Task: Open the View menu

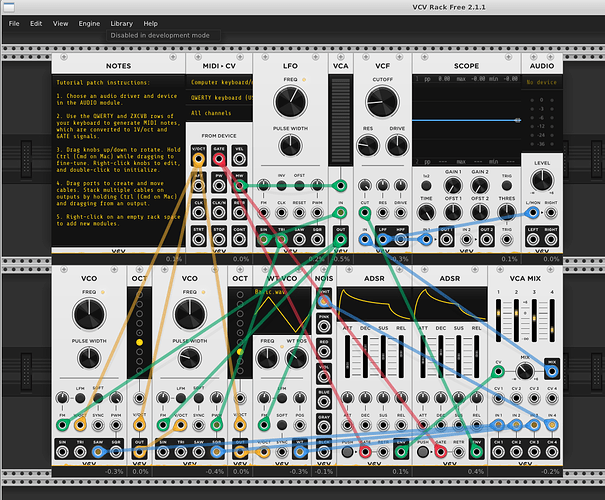Action: (61, 24)
